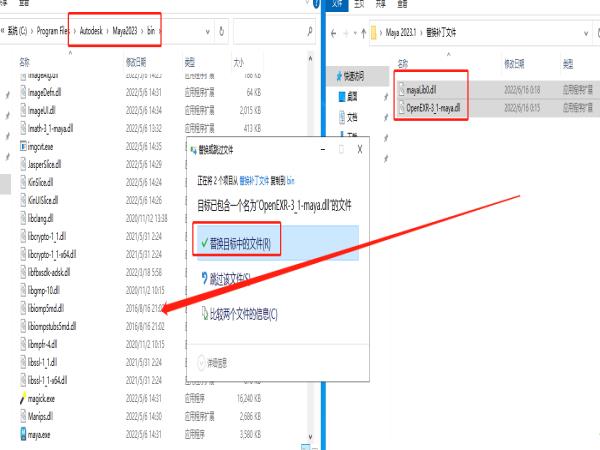Sort right file list by date modified column
600x450 pixels.
tap(514, 64)
